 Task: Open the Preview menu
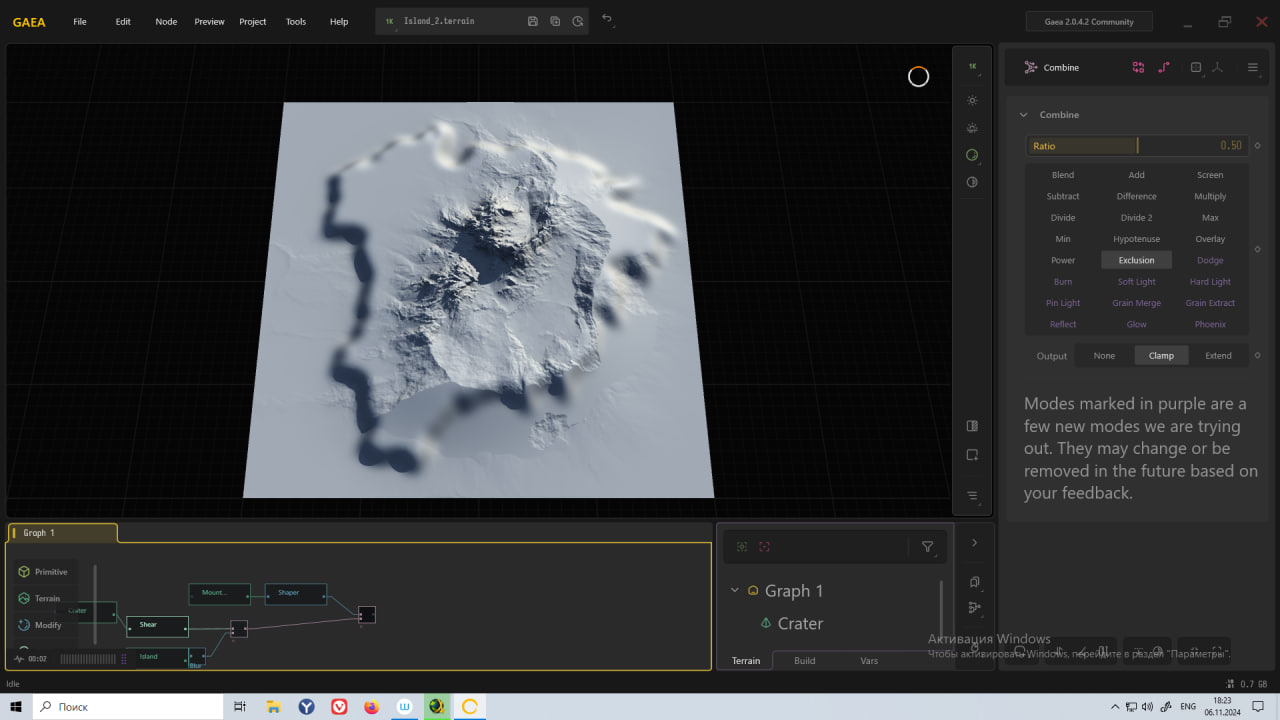pos(209,21)
